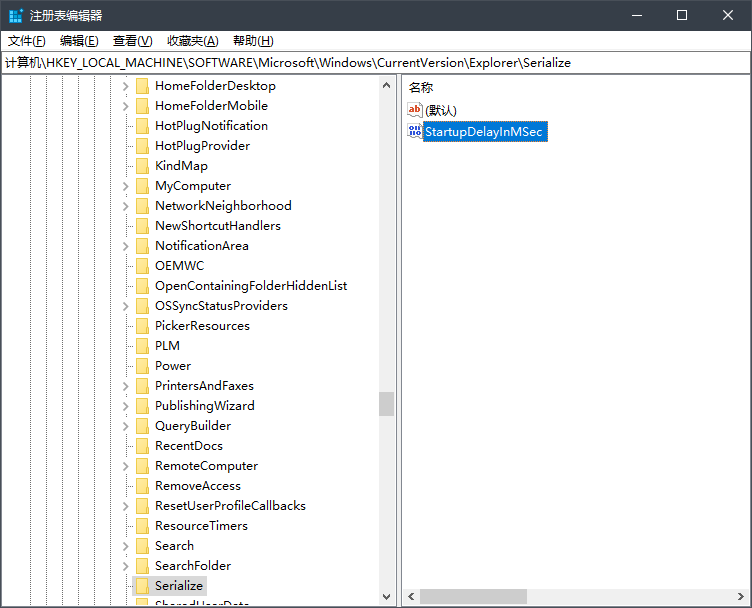Open the 编辑(E) menu

point(79,41)
